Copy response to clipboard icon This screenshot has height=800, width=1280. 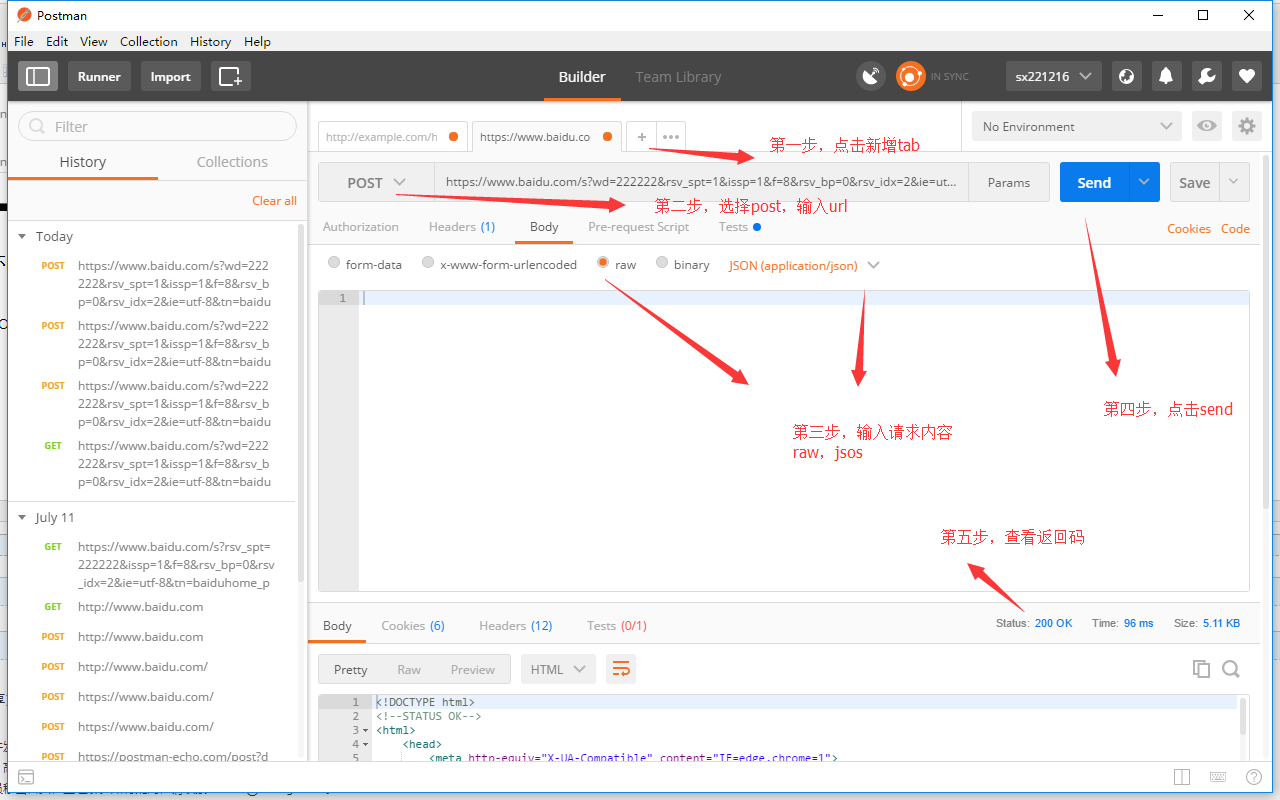point(1201,669)
